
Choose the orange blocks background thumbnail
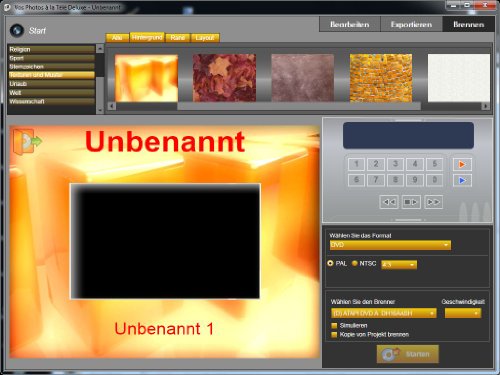click(x=146, y=78)
